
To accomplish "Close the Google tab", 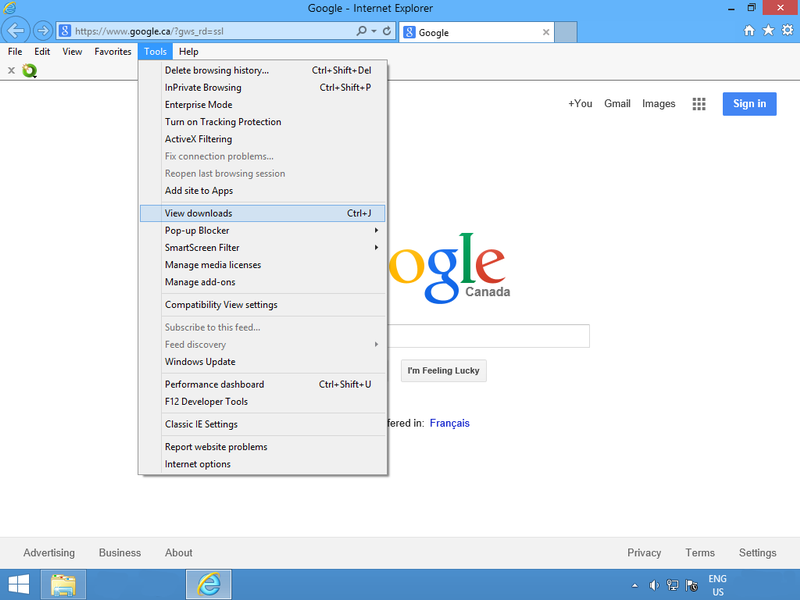I will (546, 32).
